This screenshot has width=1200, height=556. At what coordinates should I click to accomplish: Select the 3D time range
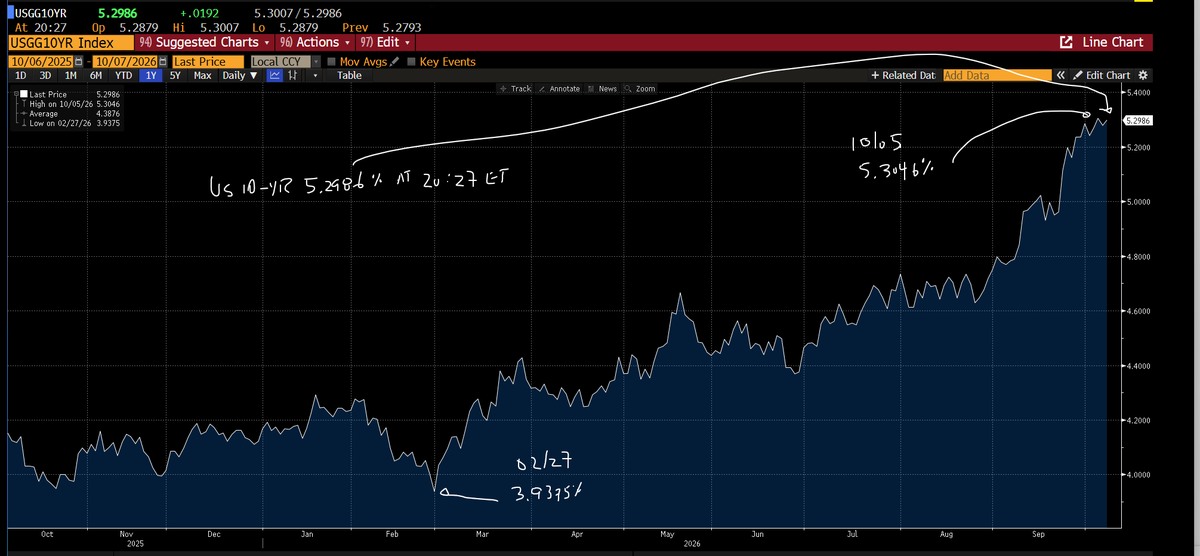45,75
